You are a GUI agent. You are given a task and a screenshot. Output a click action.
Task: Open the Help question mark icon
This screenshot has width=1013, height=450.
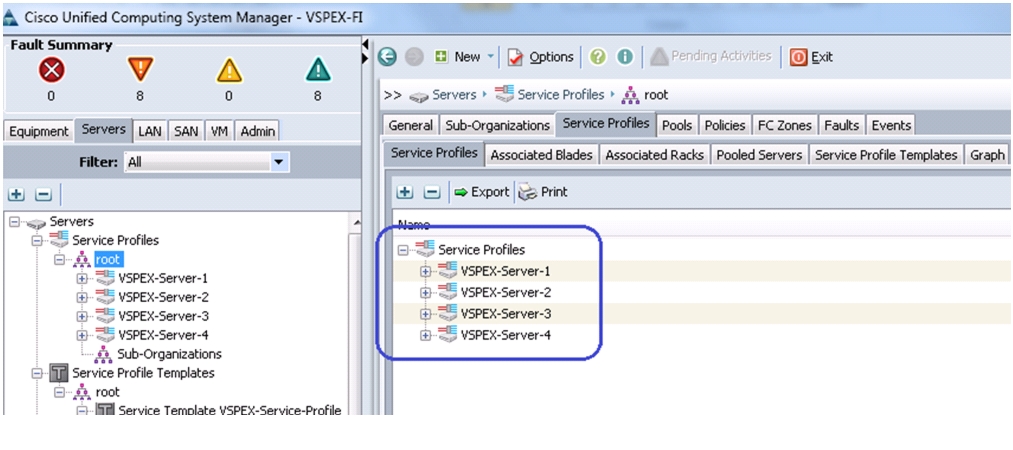point(598,57)
